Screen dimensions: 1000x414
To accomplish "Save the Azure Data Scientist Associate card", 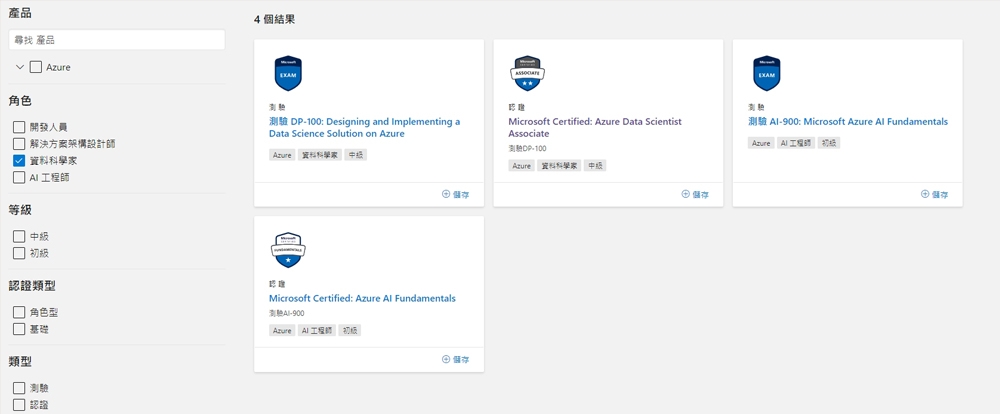I will [695, 195].
